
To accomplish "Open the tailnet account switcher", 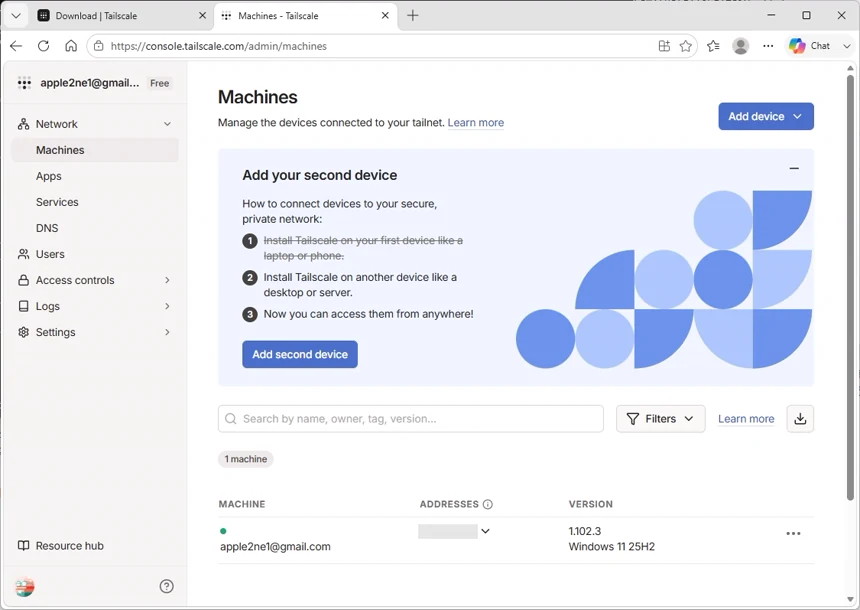I will tap(95, 83).
